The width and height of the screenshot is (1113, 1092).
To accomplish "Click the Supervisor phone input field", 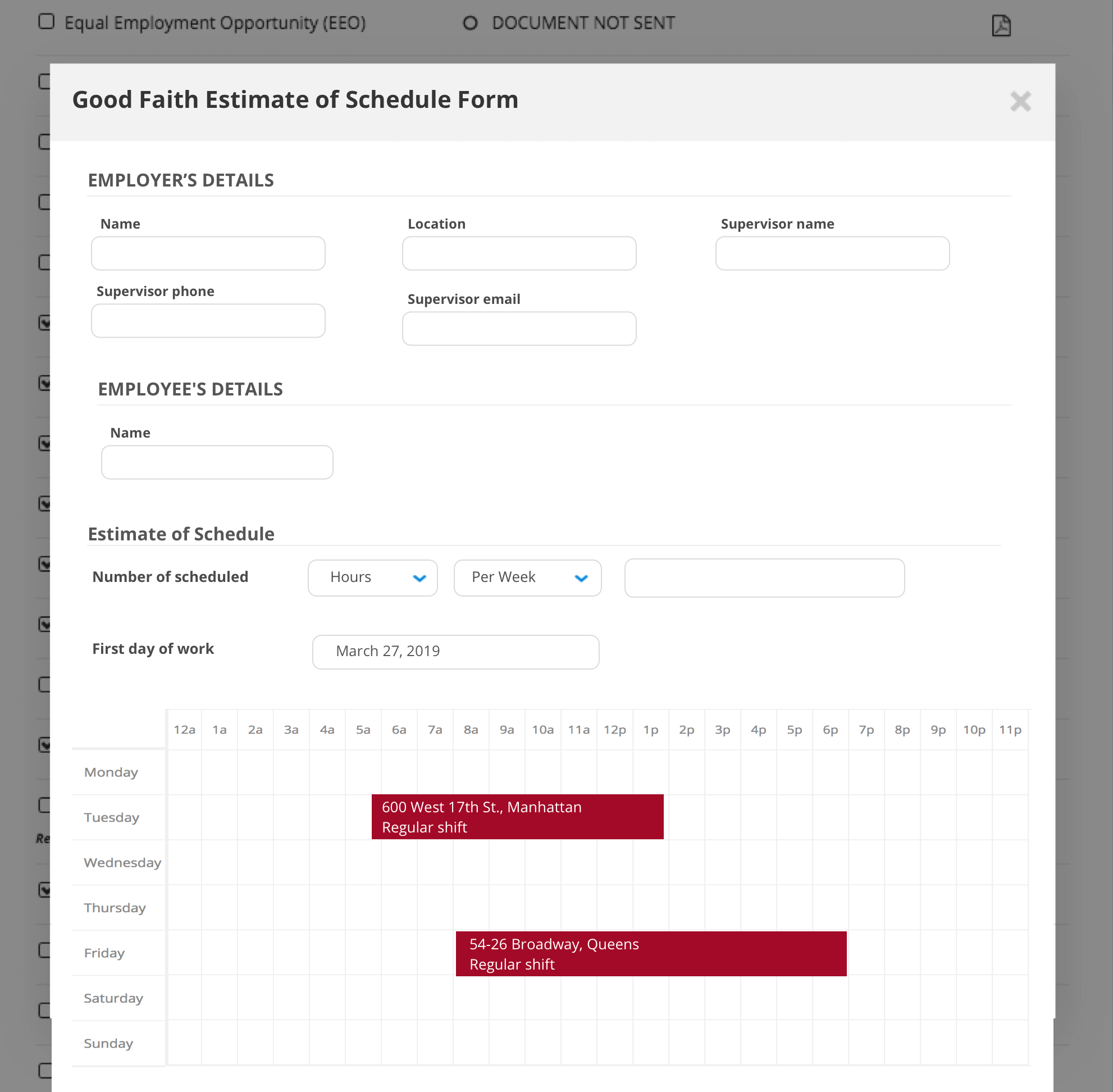I will click(208, 321).
